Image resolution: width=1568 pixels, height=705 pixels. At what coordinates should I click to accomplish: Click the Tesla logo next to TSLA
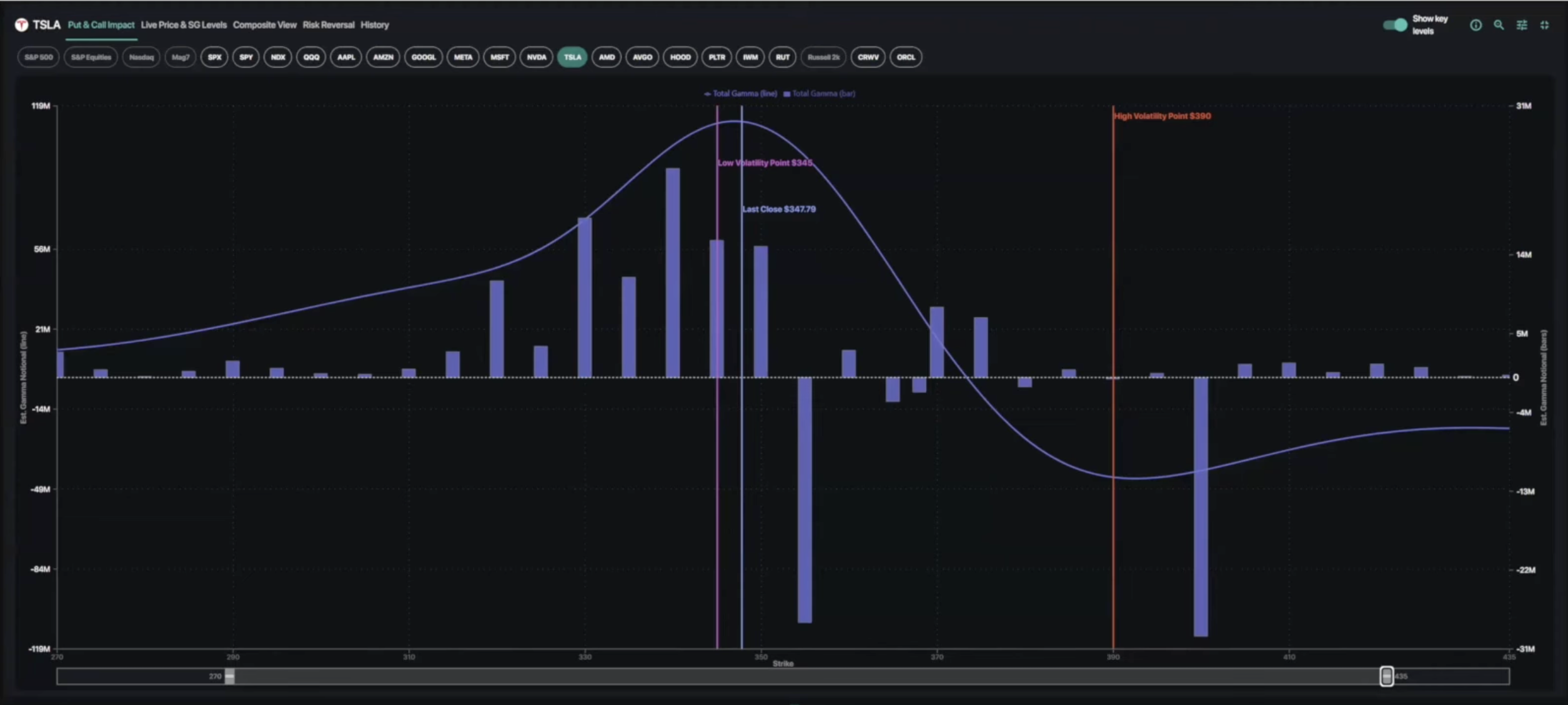(x=21, y=24)
